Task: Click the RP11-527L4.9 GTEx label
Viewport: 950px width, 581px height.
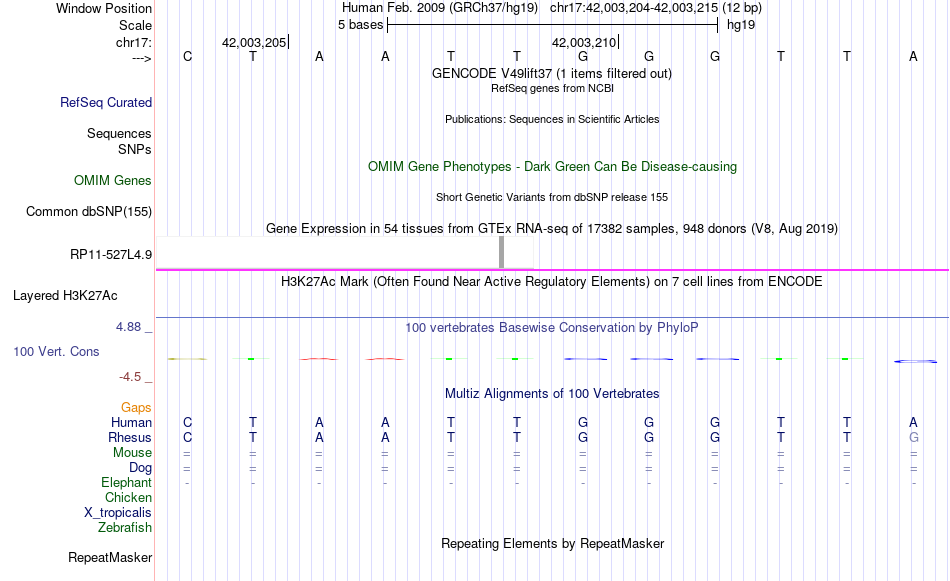Action: coord(111,254)
